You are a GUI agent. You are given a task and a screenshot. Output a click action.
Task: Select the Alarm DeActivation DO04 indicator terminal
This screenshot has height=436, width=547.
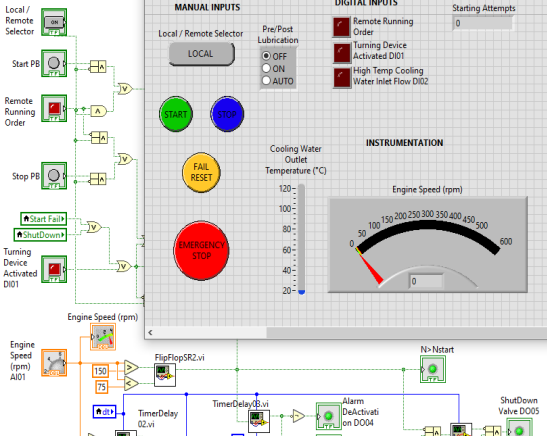click(329, 416)
